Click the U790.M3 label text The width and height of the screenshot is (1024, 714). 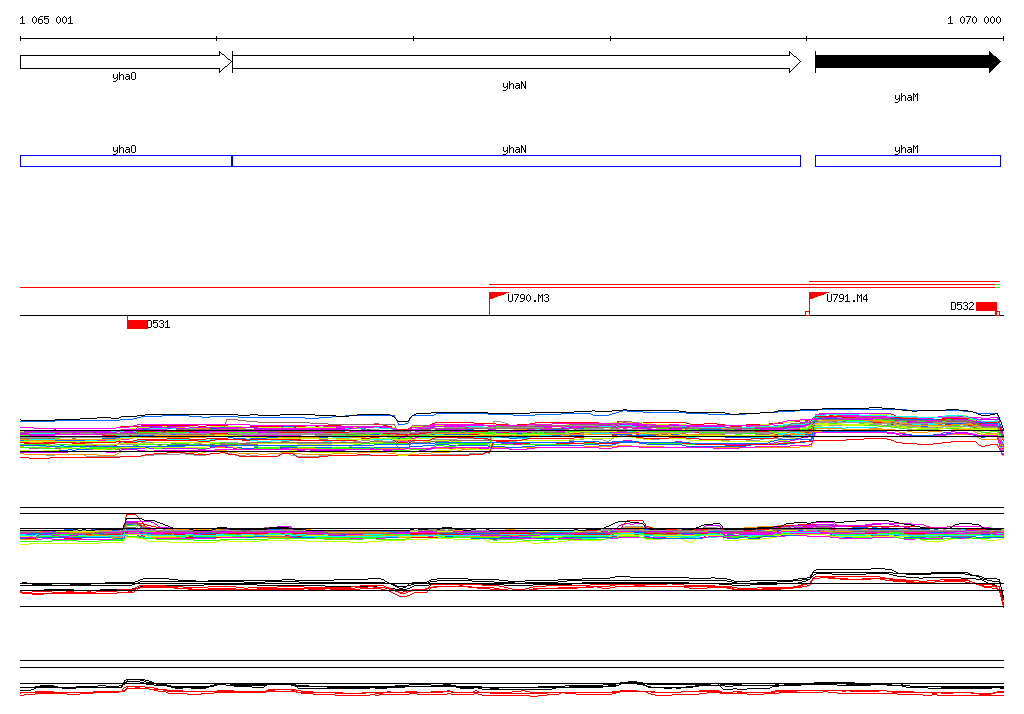(x=528, y=299)
